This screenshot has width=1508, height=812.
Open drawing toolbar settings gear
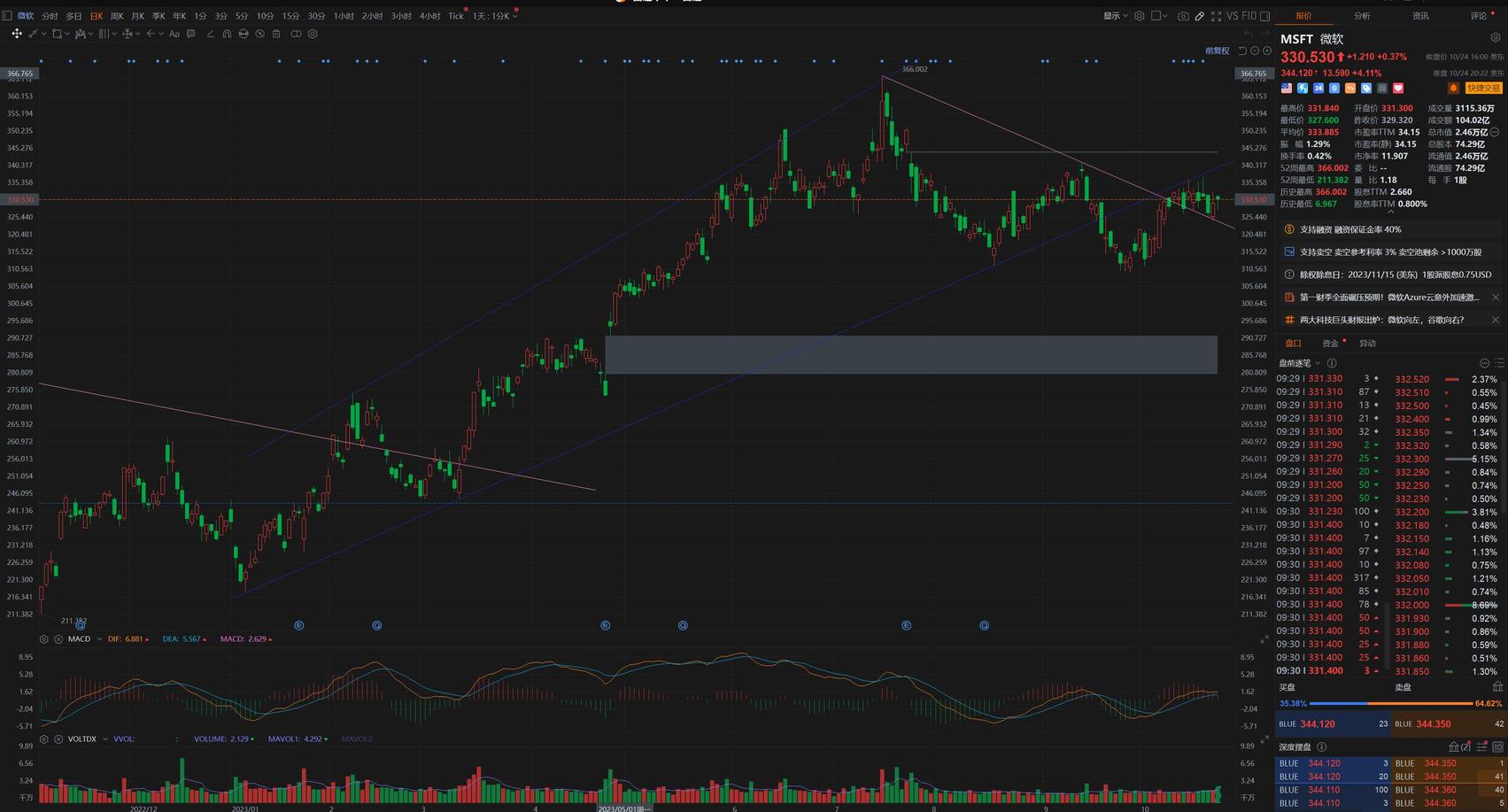(x=313, y=34)
